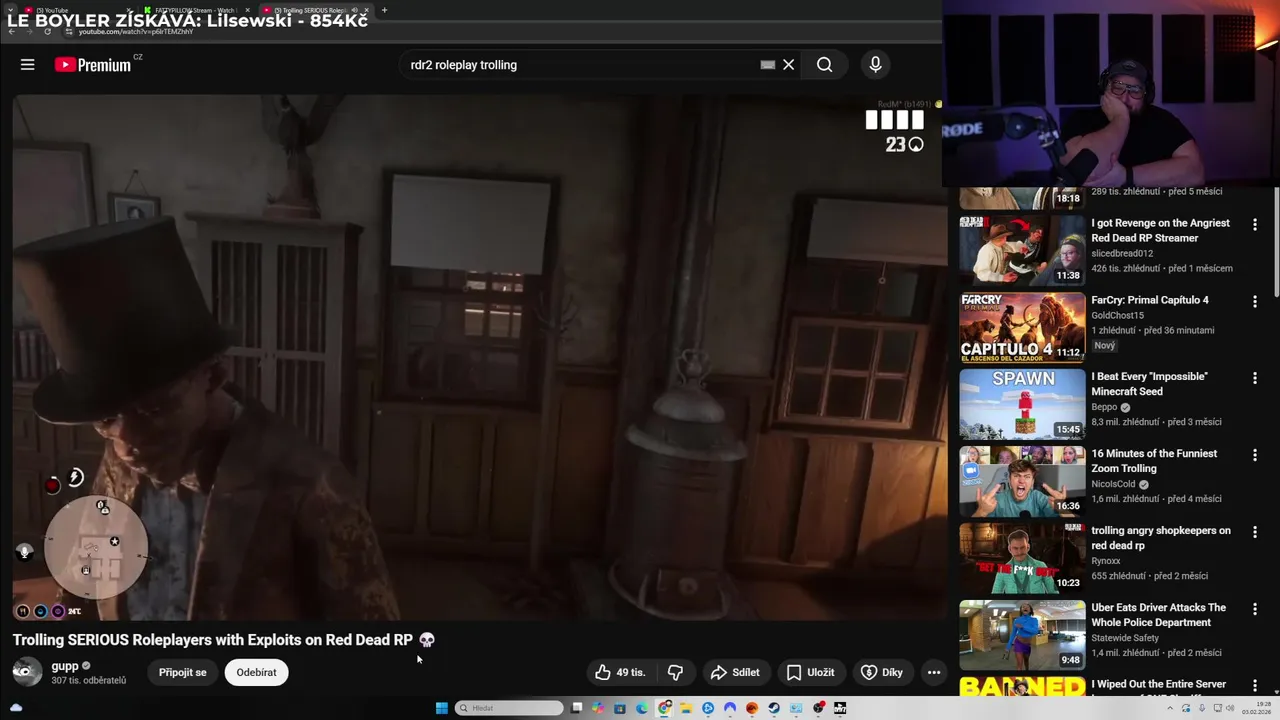Open Rynoxx channel link
This screenshot has height=720, width=1280.
[1106, 562]
